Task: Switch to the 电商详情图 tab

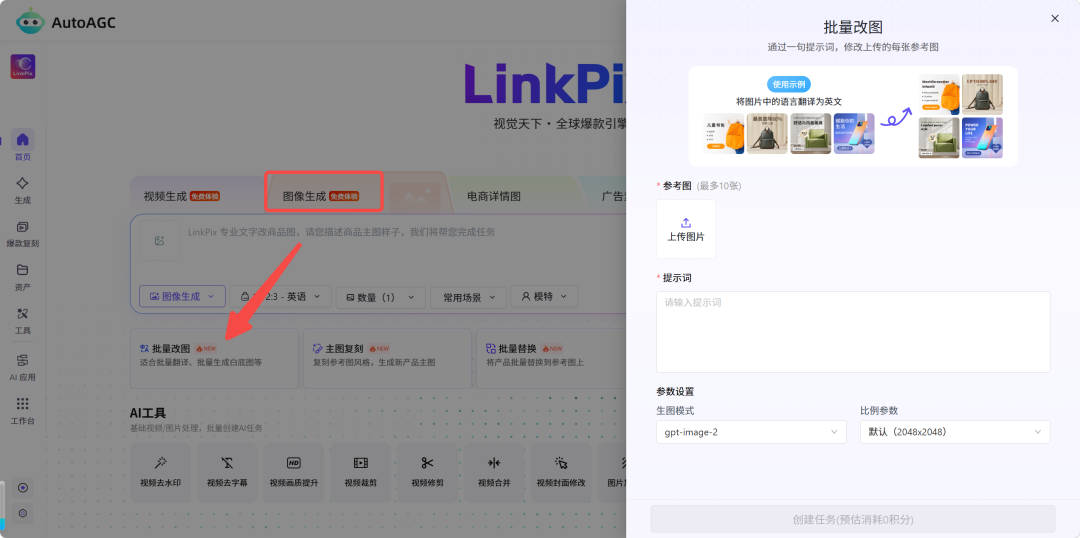Action: (494, 196)
